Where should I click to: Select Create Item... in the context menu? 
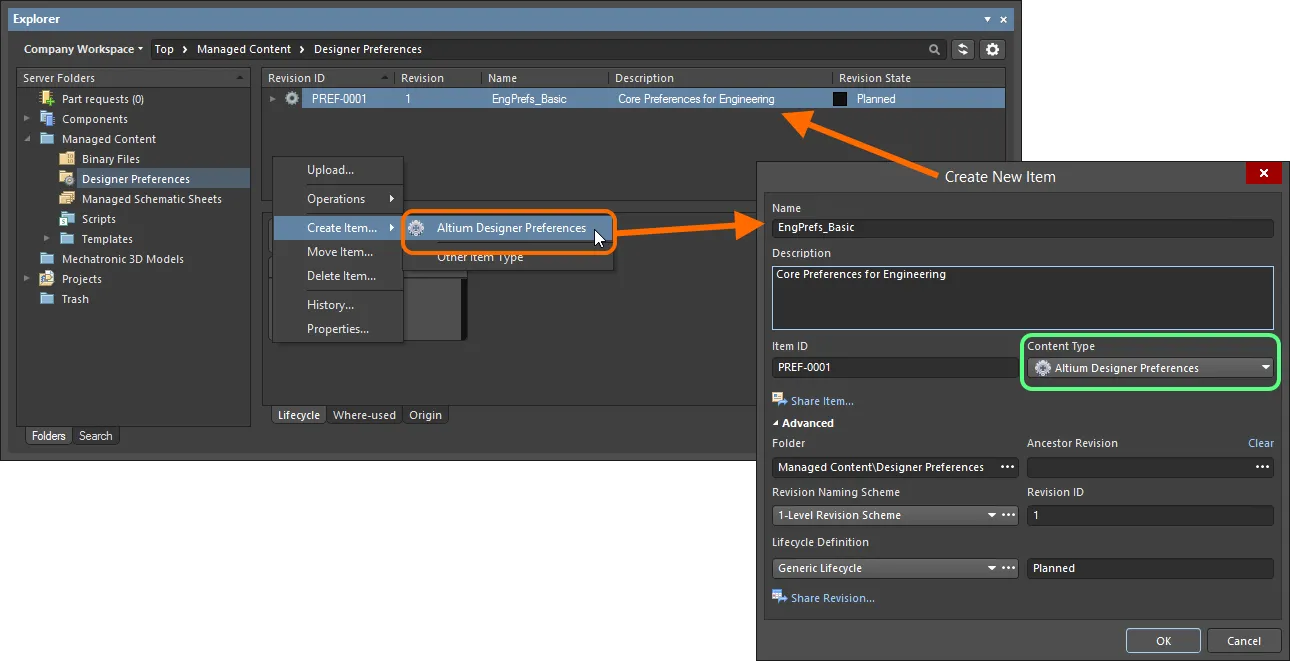[x=337, y=228]
